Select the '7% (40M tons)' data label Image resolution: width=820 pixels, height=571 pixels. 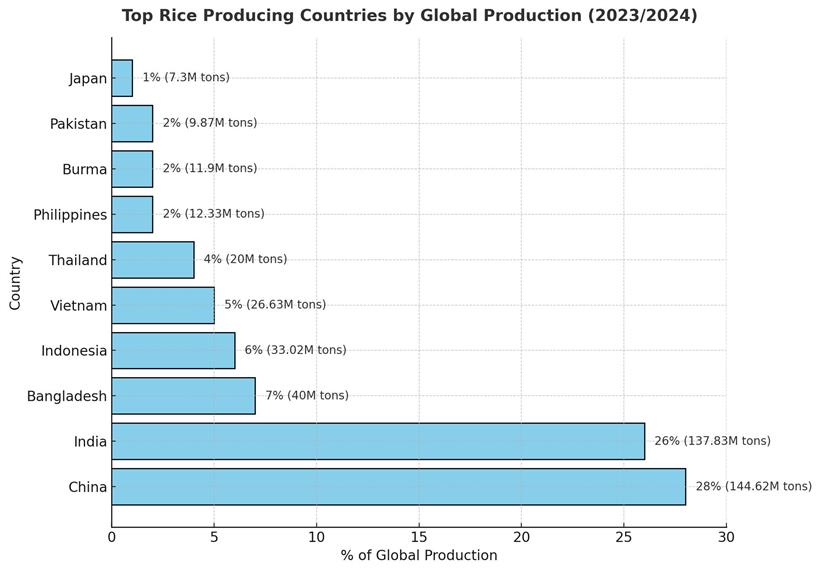pyautogui.click(x=307, y=396)
